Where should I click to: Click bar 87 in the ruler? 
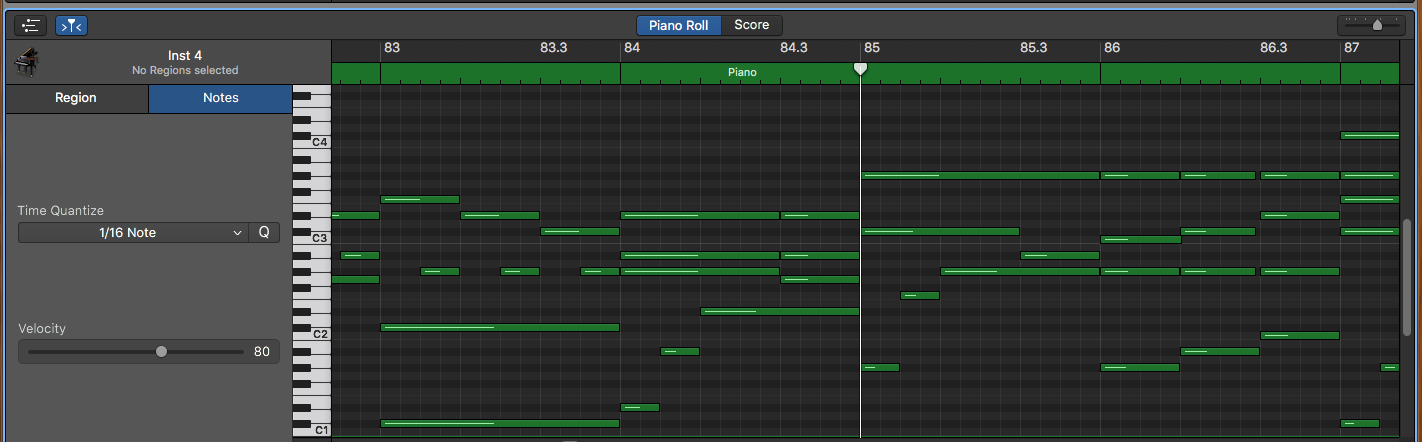tap(1352, 48)
